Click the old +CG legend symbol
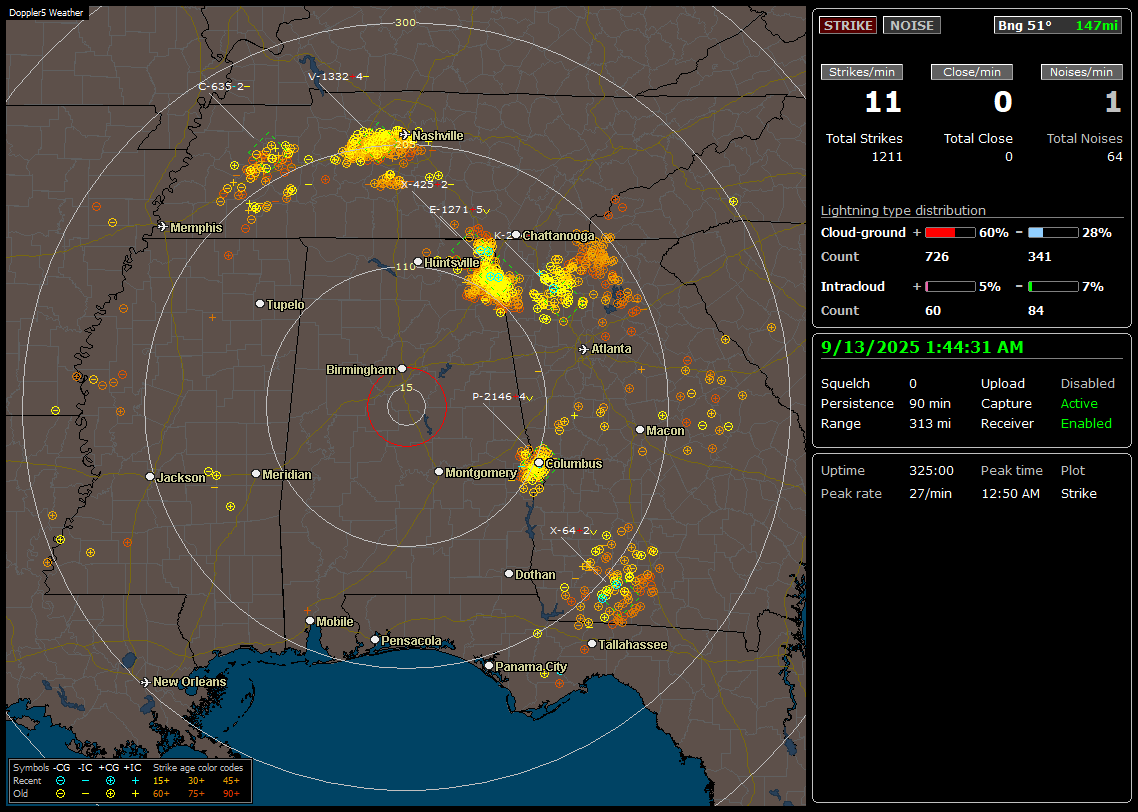Image resolution: width=1138 pixels, height=812 pixels. [x=110, y=794]
